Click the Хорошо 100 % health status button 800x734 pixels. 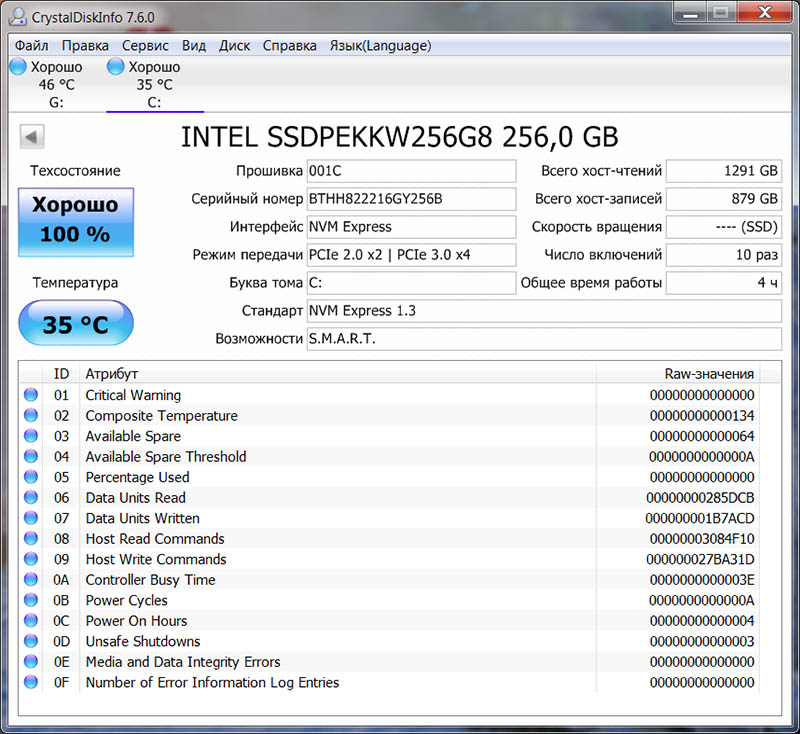[x=76, y=222]
